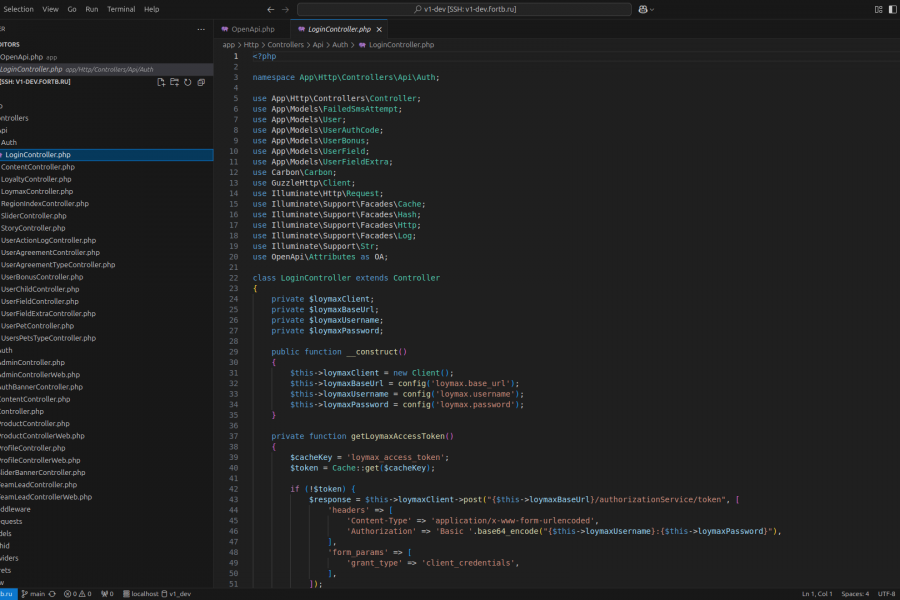This screenshot has width=900, height=600.
Task: Click the New File icon in Explorer
Action: pos(161,82)
